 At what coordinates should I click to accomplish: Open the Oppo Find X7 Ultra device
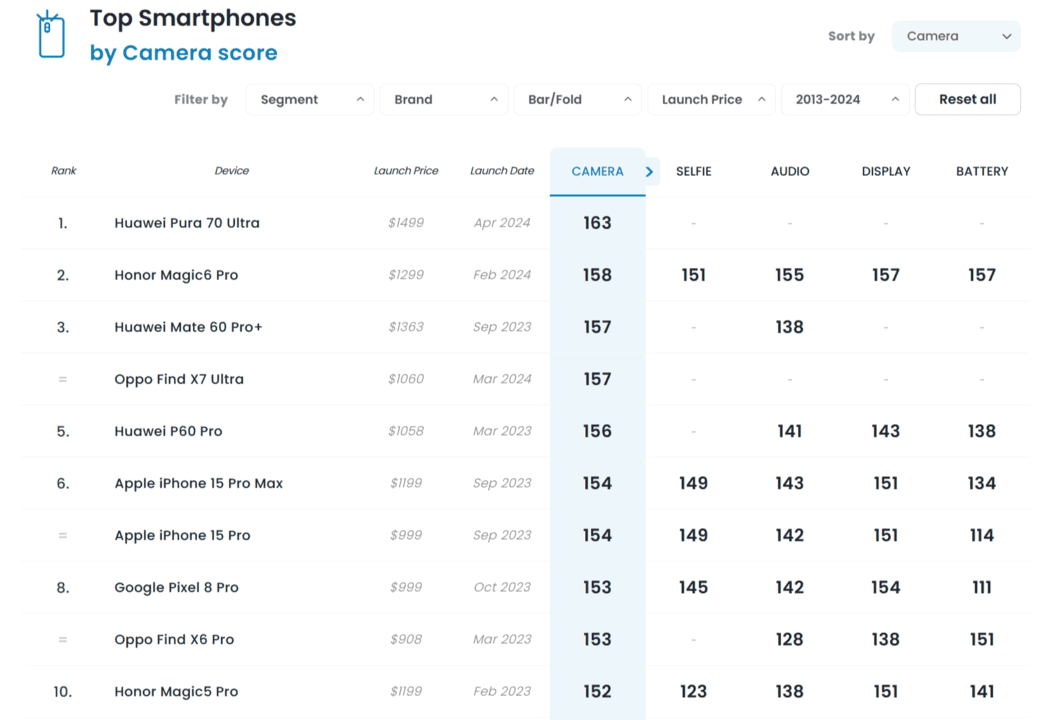178,379
